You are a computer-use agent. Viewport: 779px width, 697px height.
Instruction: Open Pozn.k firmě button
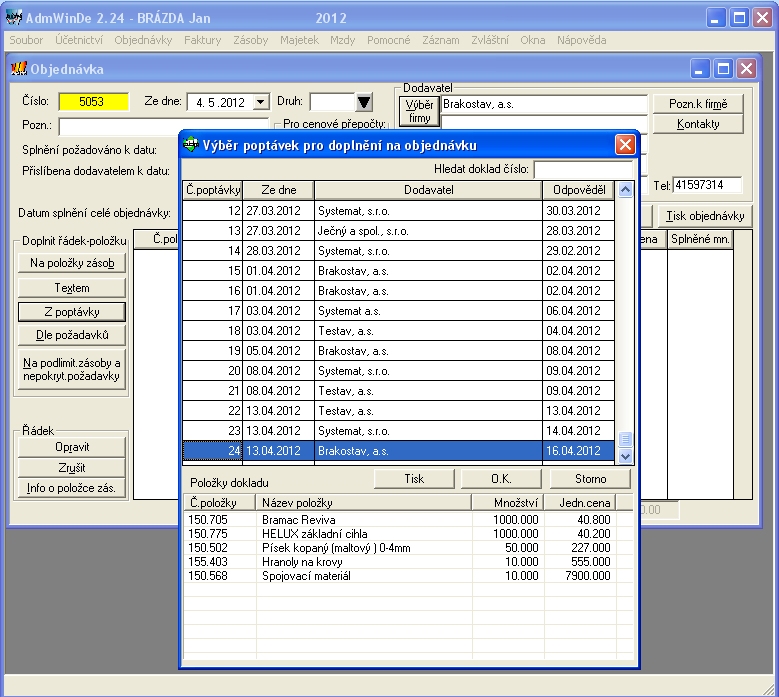pos(698,104)
